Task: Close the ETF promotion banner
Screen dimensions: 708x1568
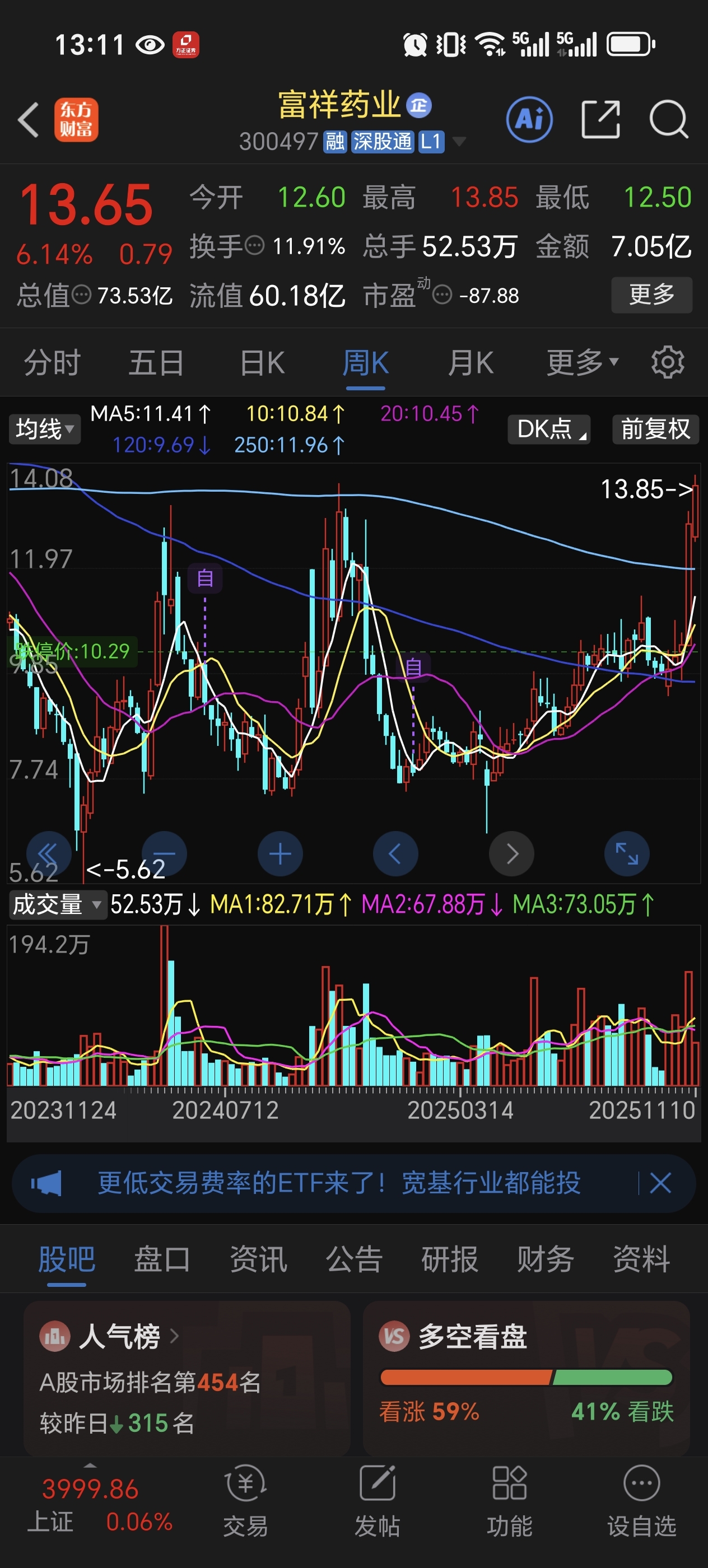Action: (x=660, y=1183)
